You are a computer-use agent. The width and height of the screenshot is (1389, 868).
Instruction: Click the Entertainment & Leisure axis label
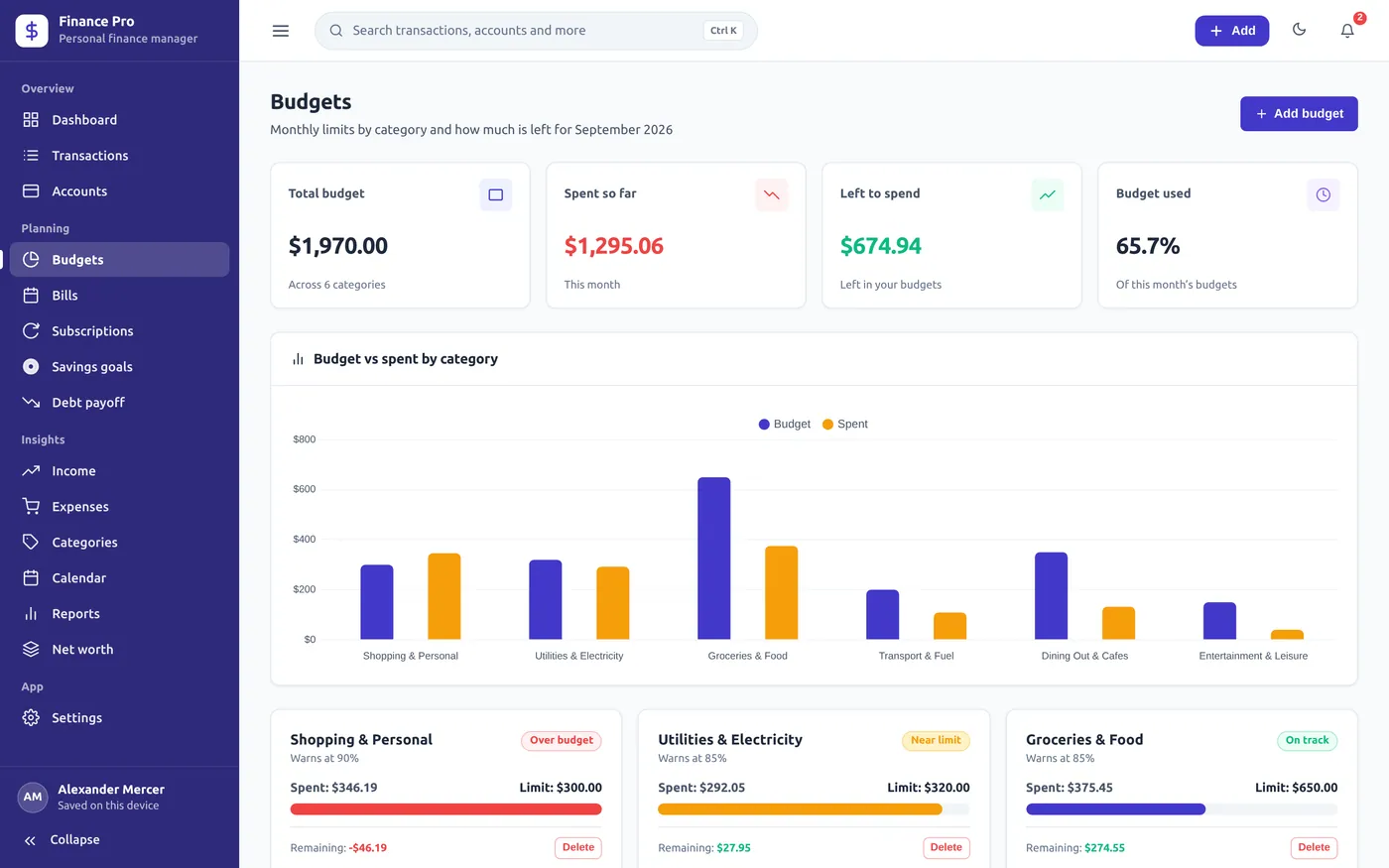point(1253,656)
